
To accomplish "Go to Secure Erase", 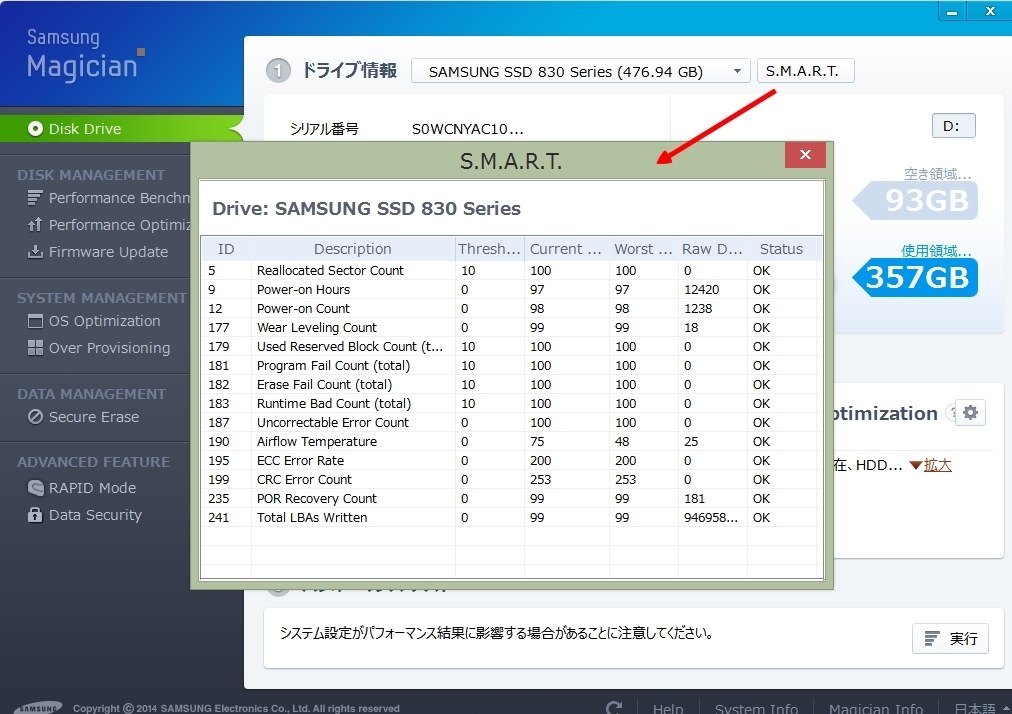I will 83,417.
